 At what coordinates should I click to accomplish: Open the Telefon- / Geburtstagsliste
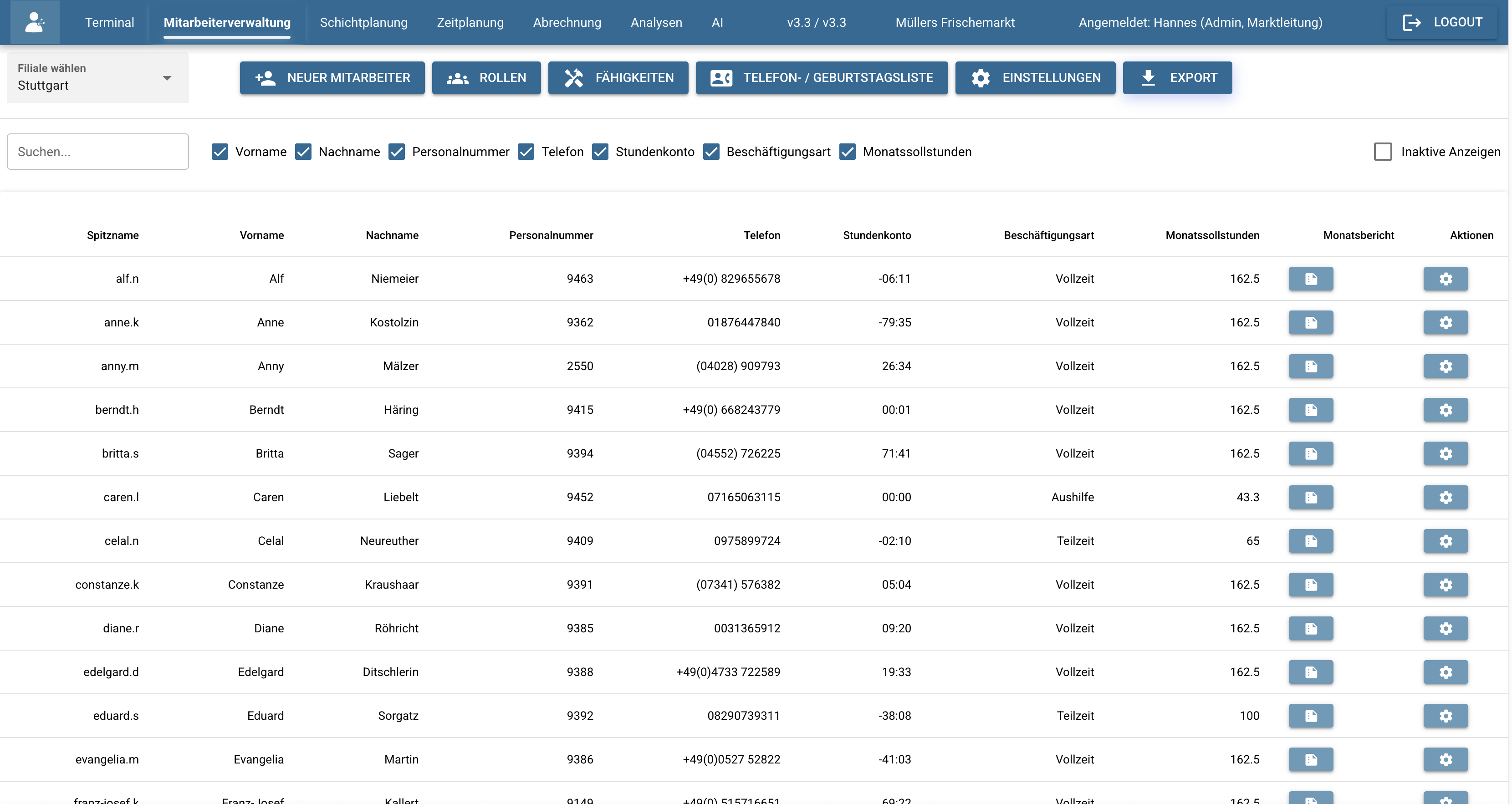[821, 77]
